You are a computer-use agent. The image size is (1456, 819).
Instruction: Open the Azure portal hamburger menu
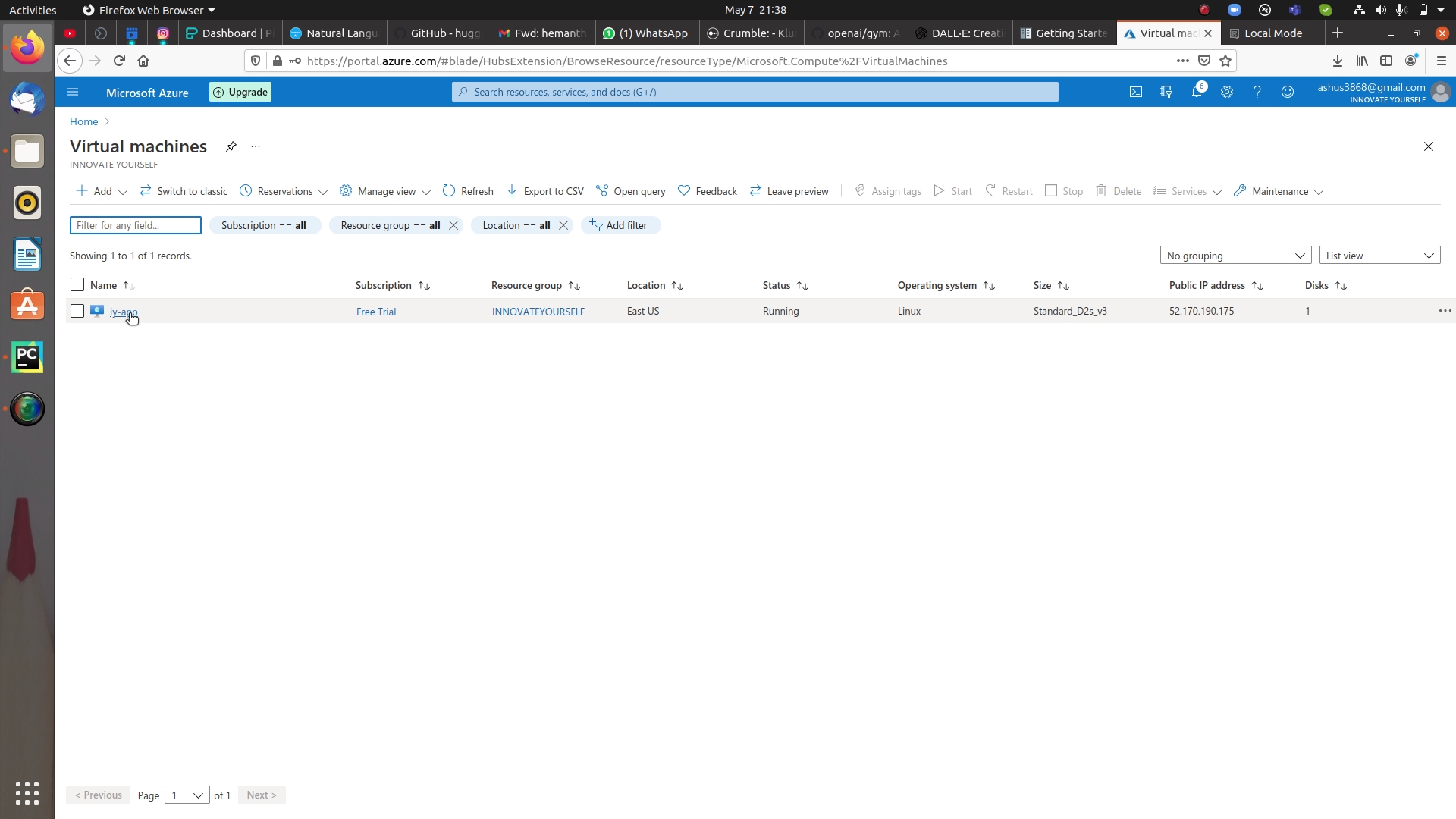73,92
